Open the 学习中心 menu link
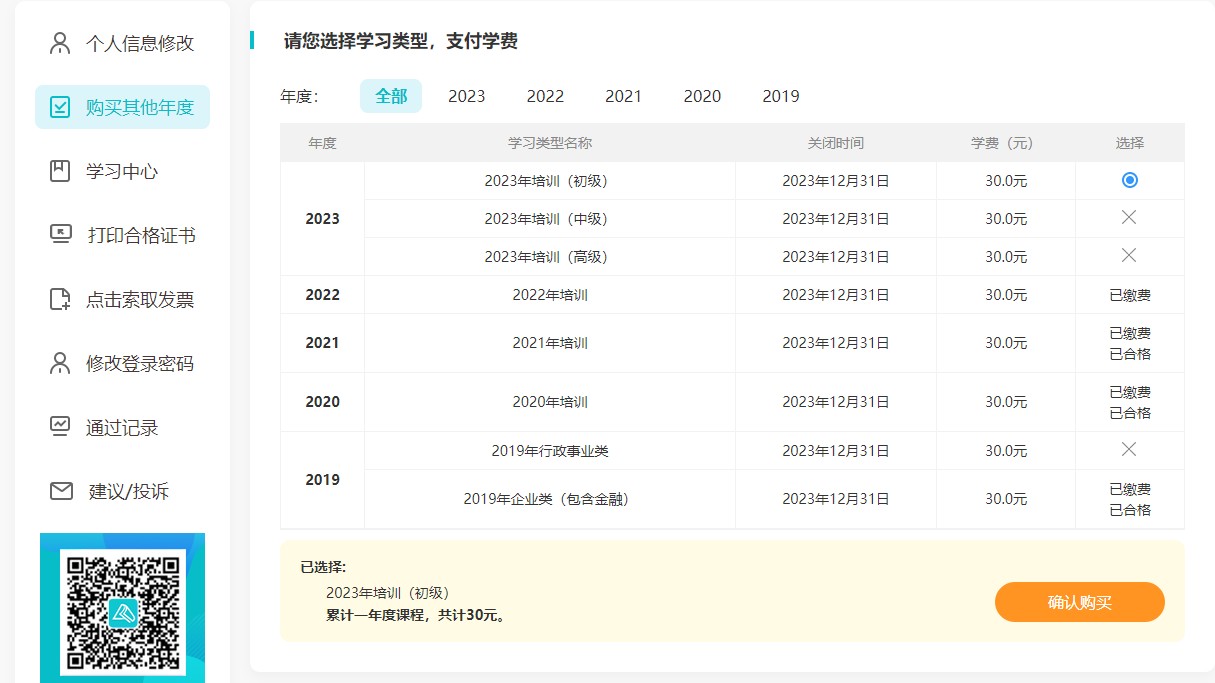1215x683 pixels. (122, 171)
